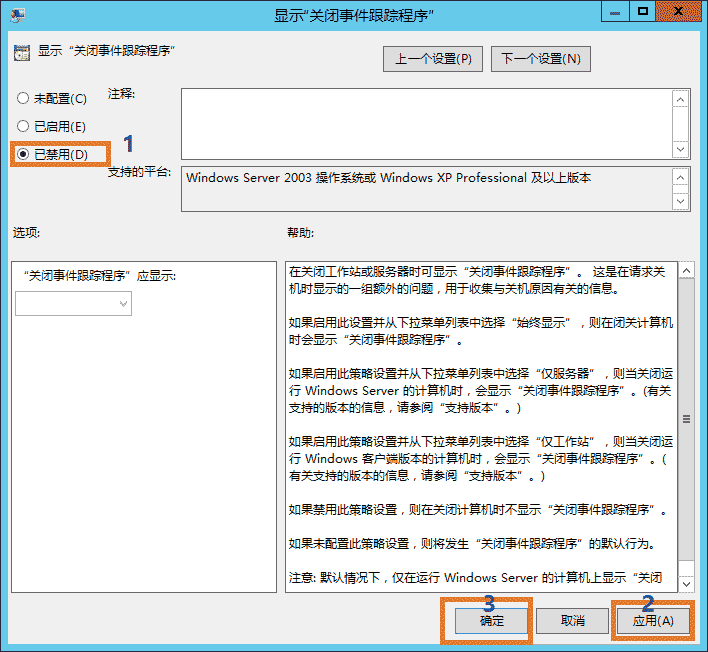The height and width of the screenshot is (652, 708).
Task: Click help pane scroll down arrow
Action: (x=686, y=584)
